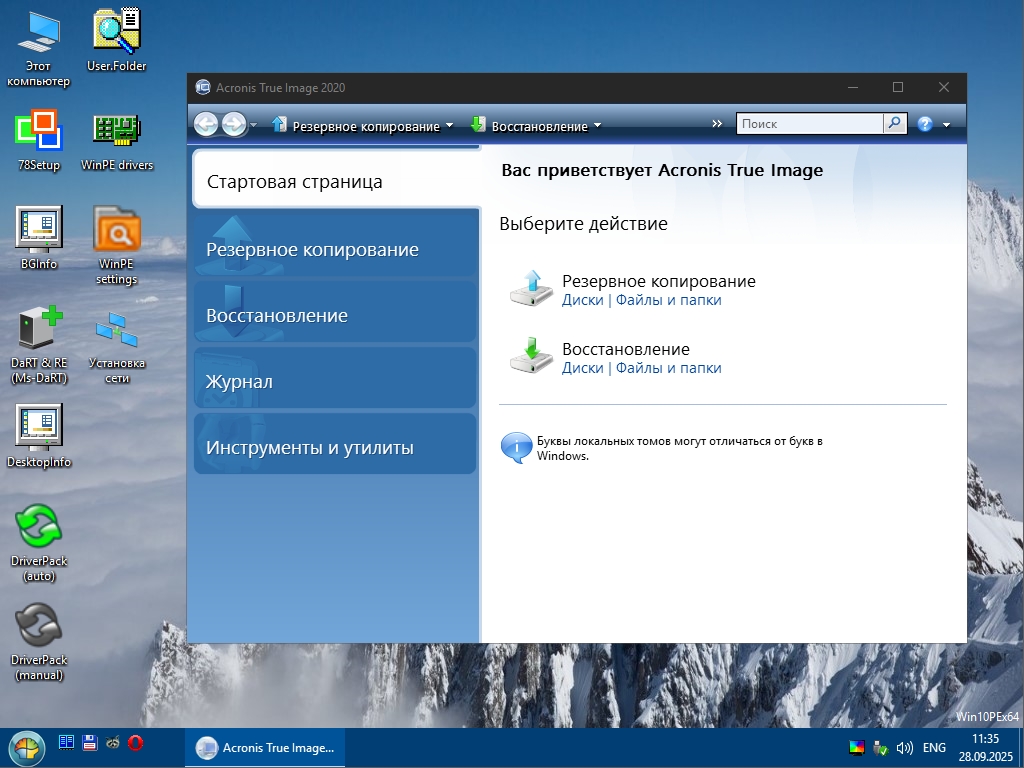The height and width of the screenshot is (768, 1024).
Task: Click Файлы и папки link under Восстановление
Action: point(668,368)
